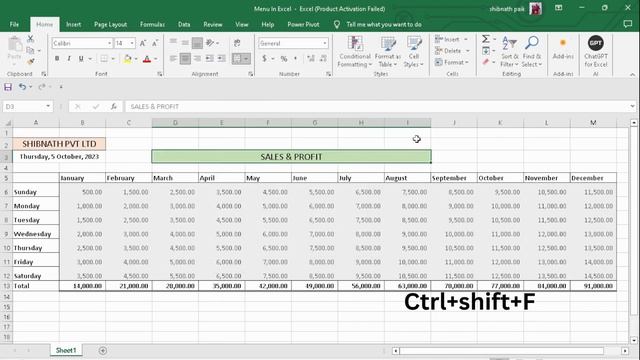Toggle Align Right for the cell
The width and height of the screenshot is (640, 360).
[197, 59]
